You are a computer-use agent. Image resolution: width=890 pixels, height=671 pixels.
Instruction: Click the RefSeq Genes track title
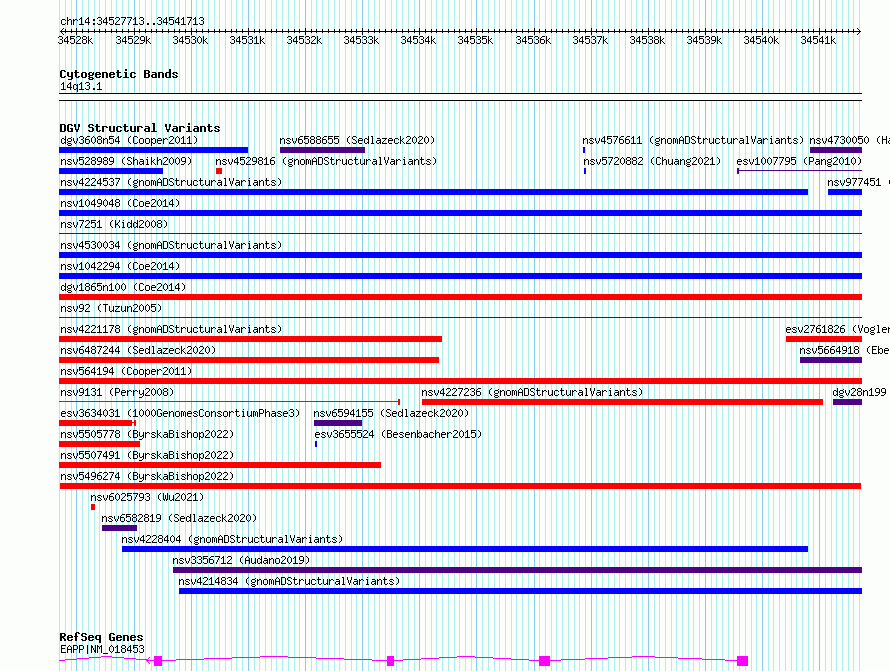point(101,637)
